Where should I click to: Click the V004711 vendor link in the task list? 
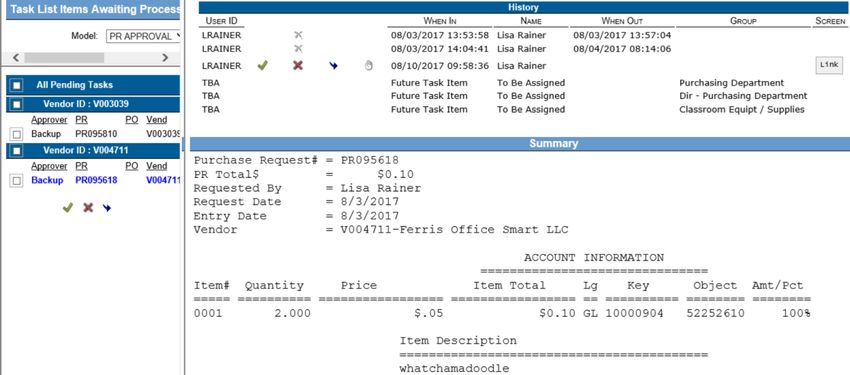coord(163,180)
